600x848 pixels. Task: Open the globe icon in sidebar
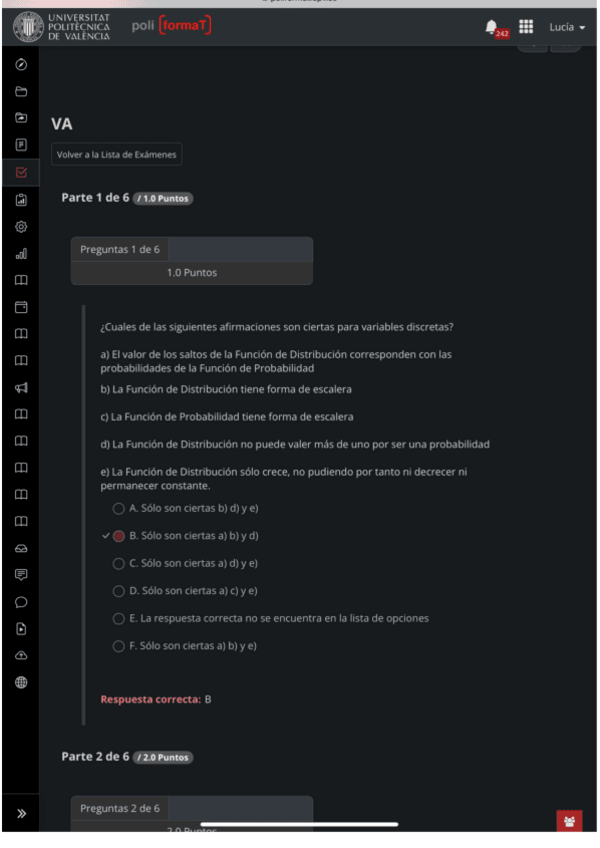[x=21, y=683]
